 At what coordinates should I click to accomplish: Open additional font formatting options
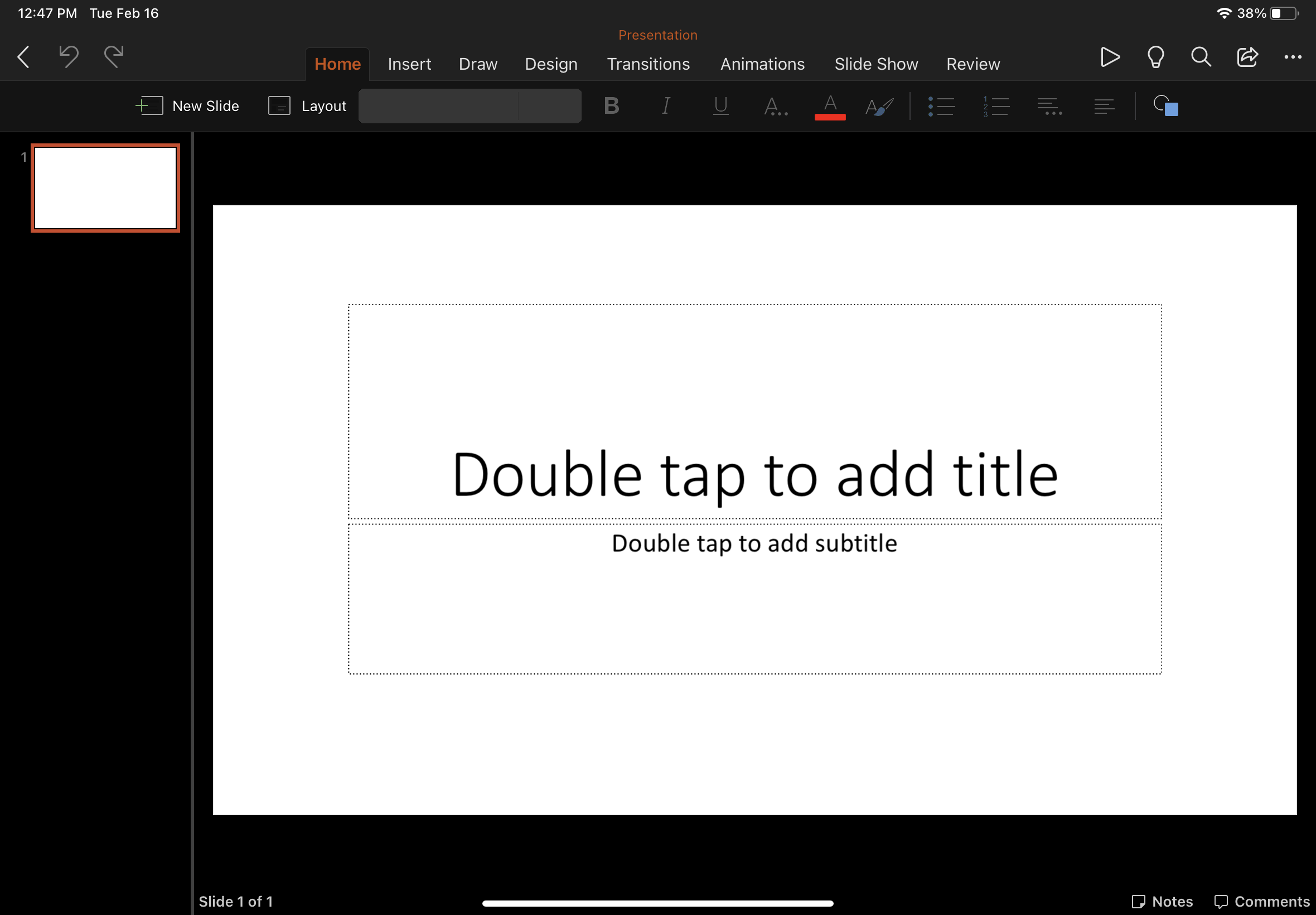tap(776, 105)
